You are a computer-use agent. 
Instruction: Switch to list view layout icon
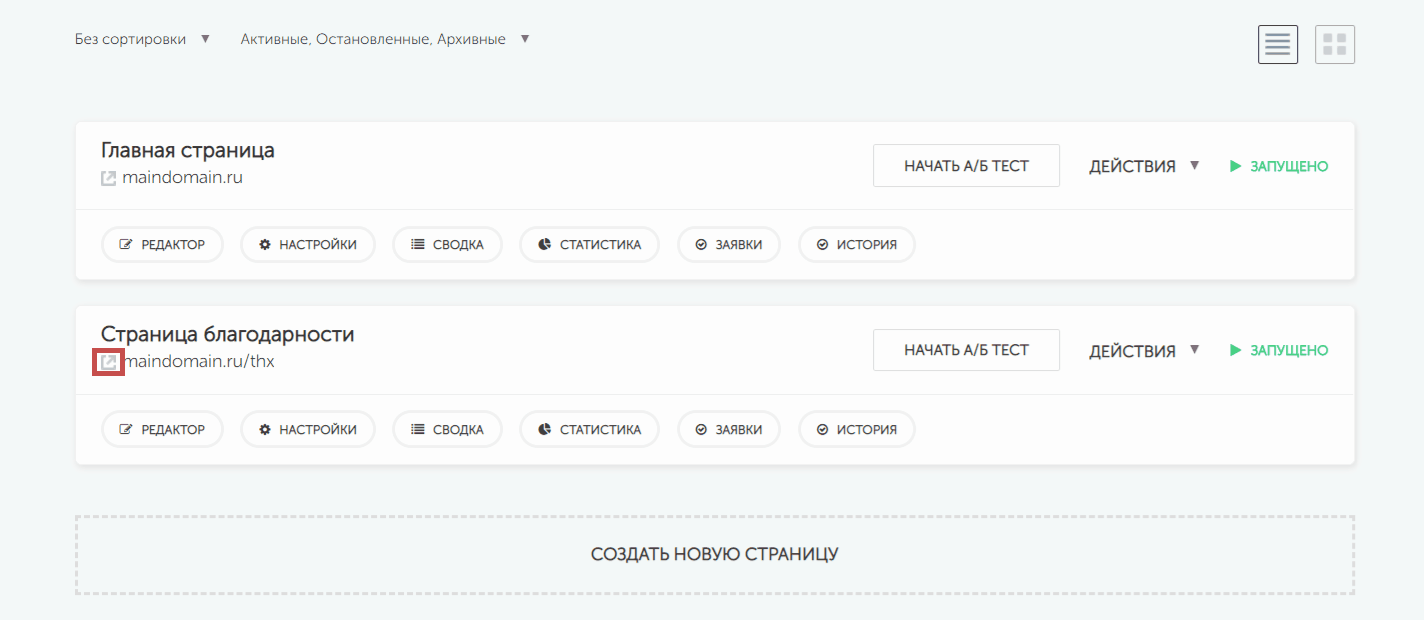pyautogui.click(x=1277, y=44)
